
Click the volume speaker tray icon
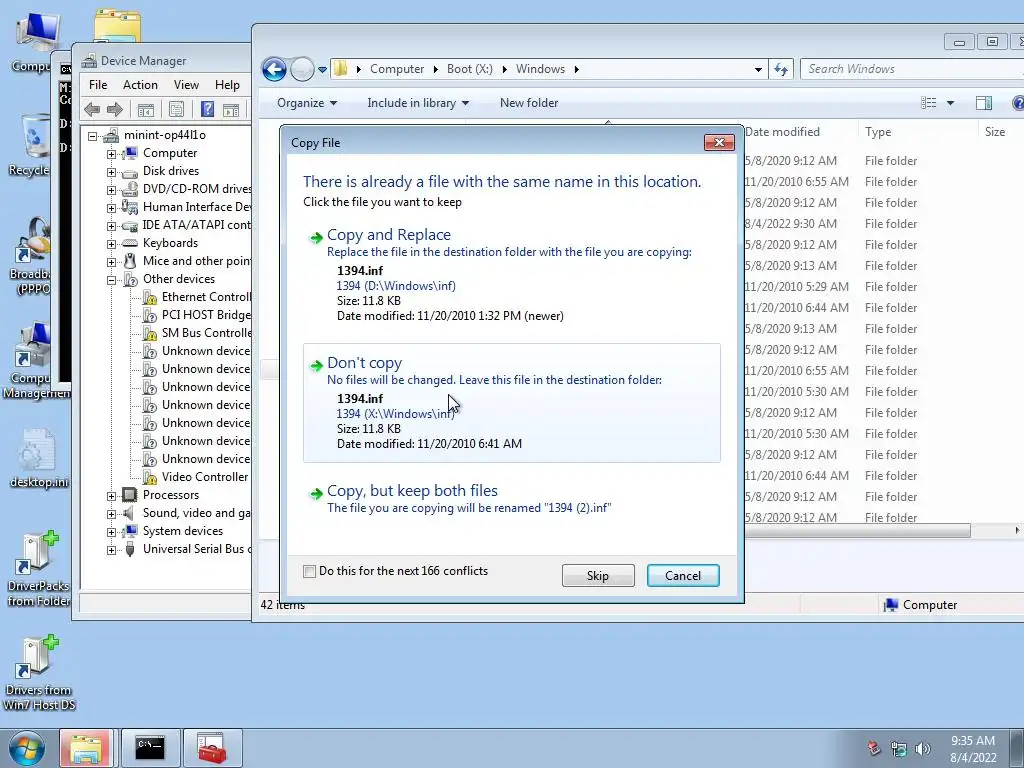(922, 749)
